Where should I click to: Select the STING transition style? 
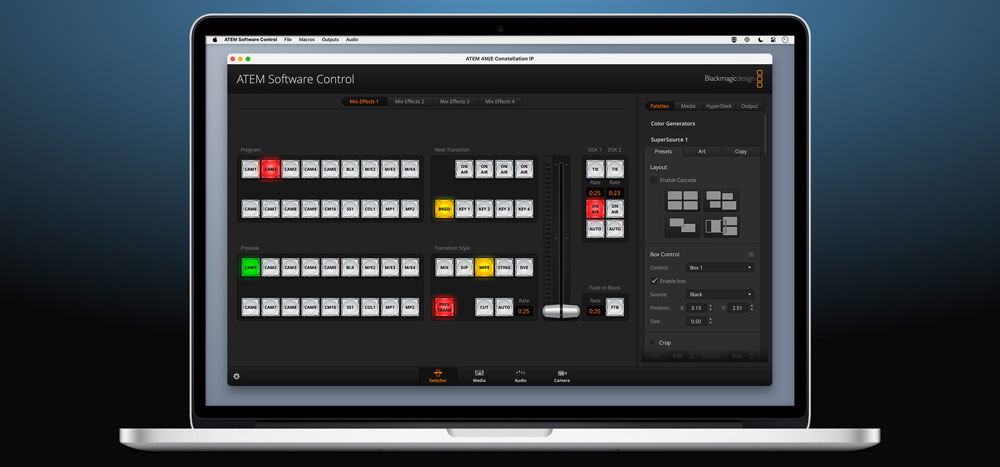504,267
